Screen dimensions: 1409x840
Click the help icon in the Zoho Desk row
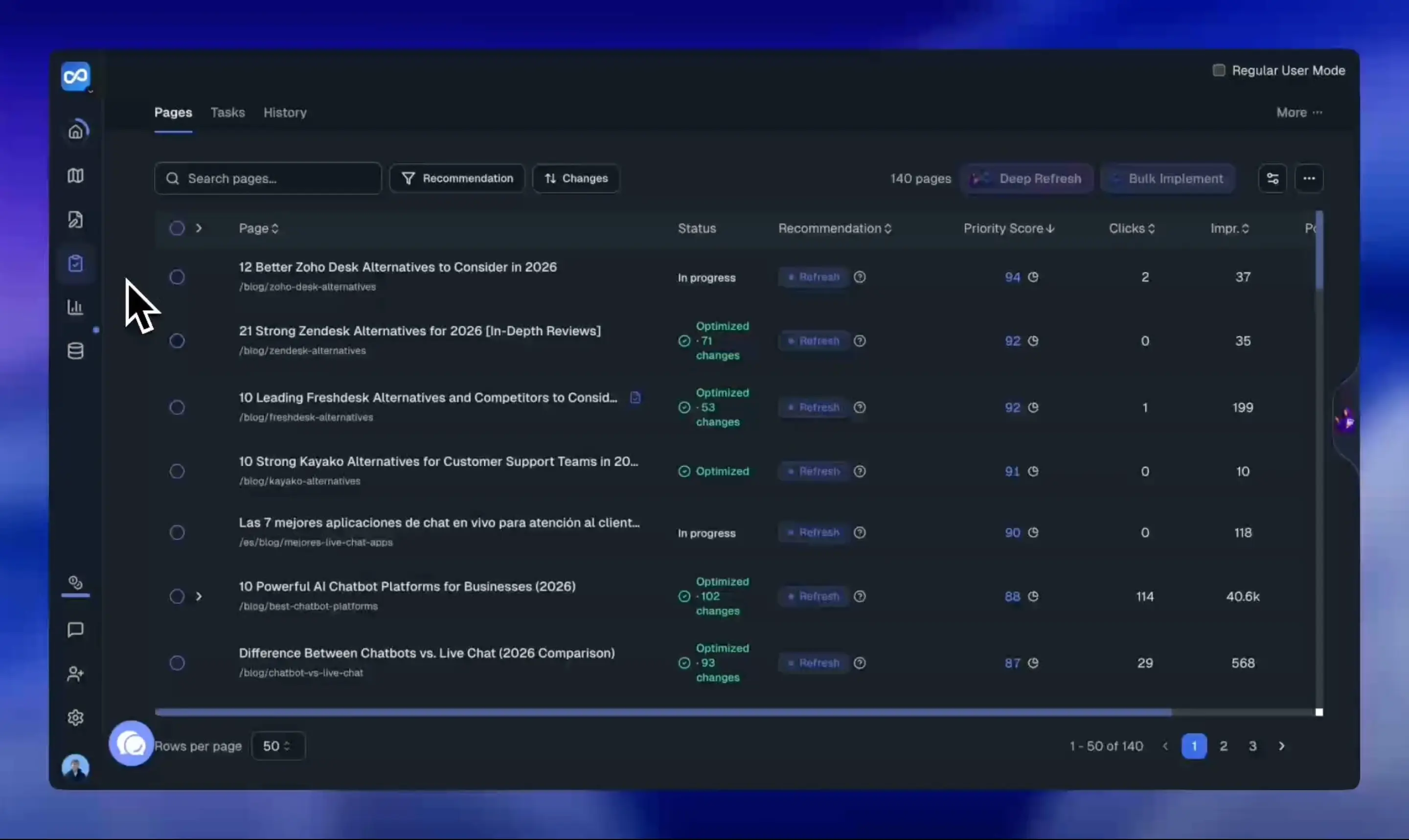[860, 277]
